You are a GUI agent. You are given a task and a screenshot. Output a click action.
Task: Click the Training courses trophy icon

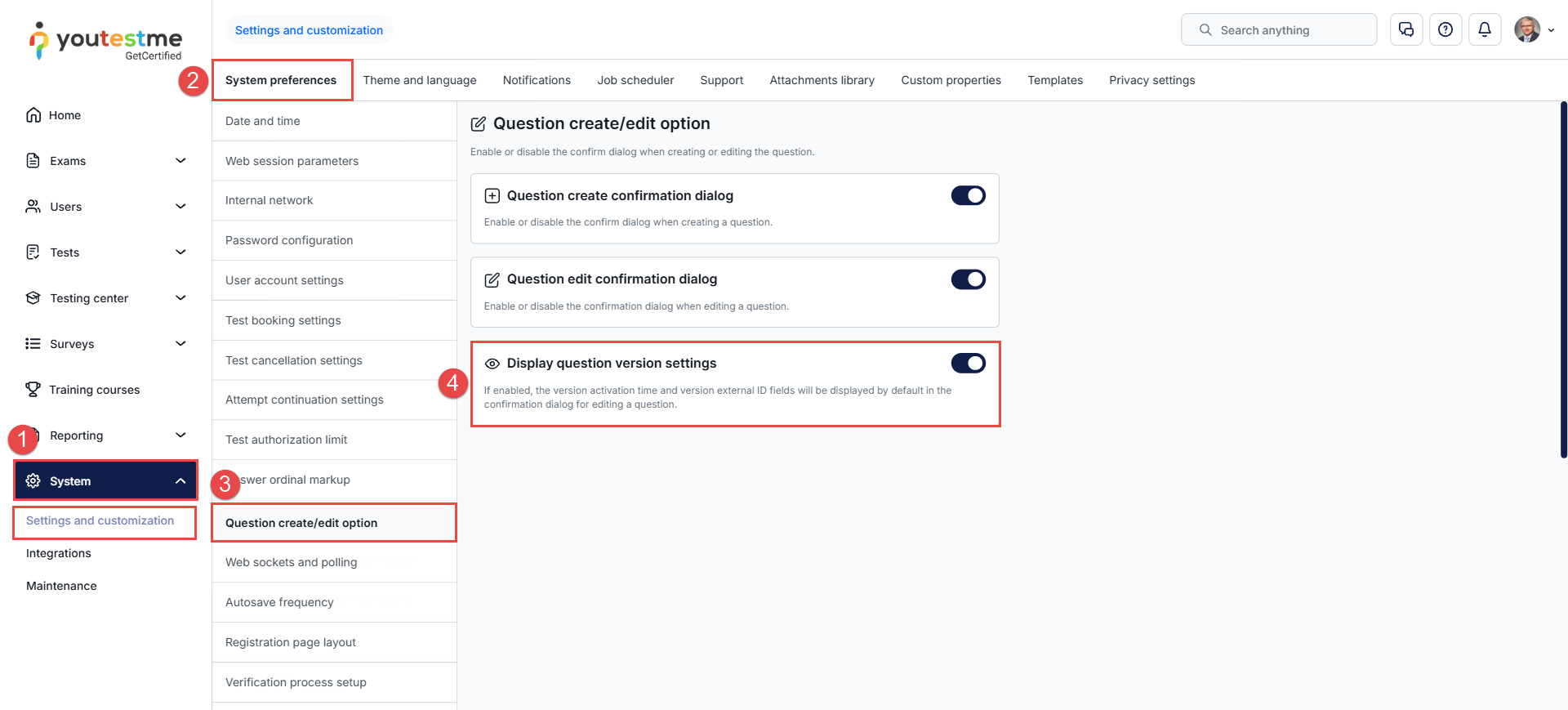pyautogui.click(x=33, y=390)
